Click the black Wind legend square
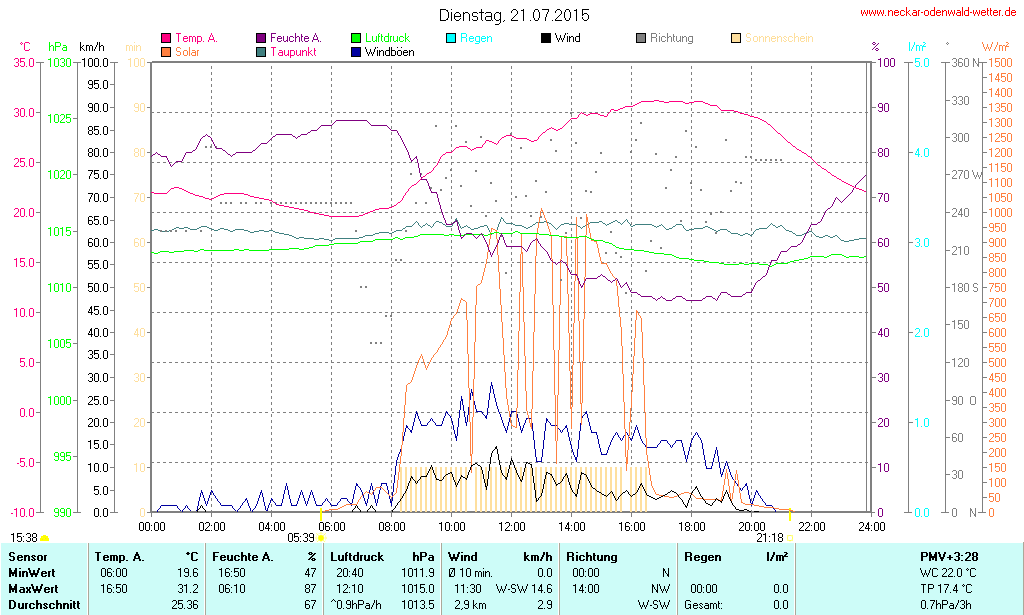Viewport: 1024px width, 615px height. click(546, 38)
